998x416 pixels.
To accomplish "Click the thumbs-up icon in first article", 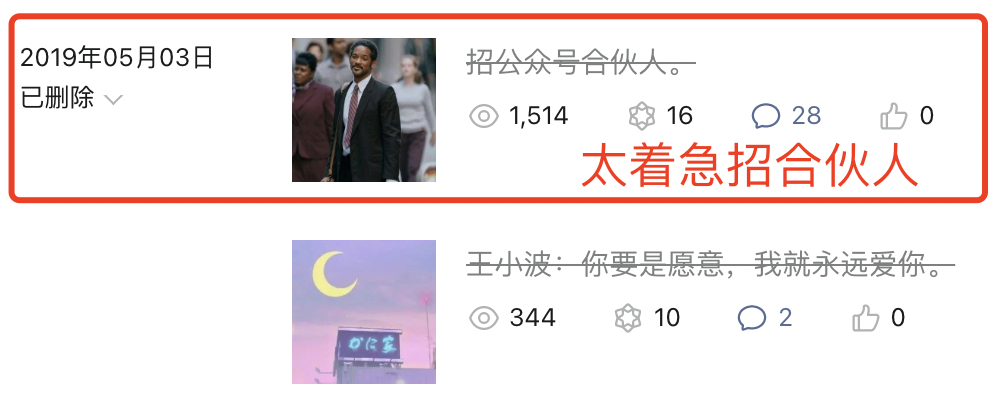I will 894,116.
